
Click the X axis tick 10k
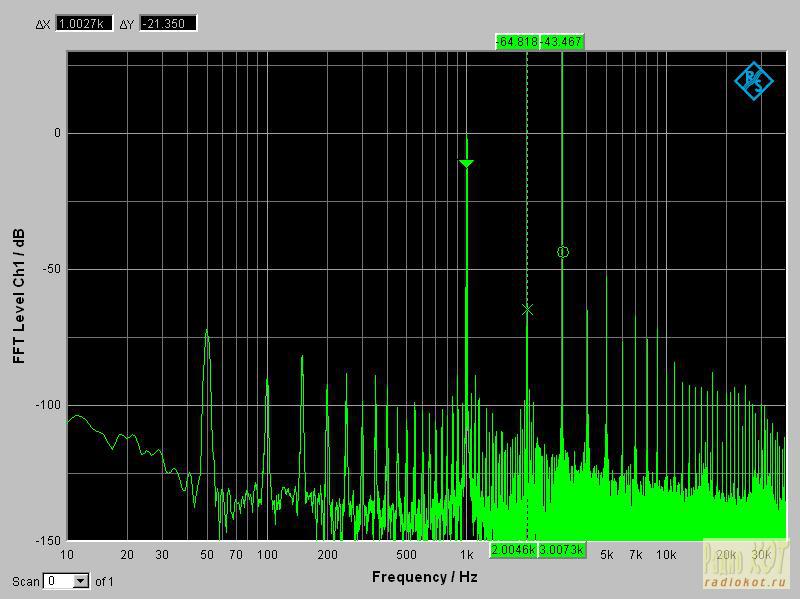coord(666,555)
